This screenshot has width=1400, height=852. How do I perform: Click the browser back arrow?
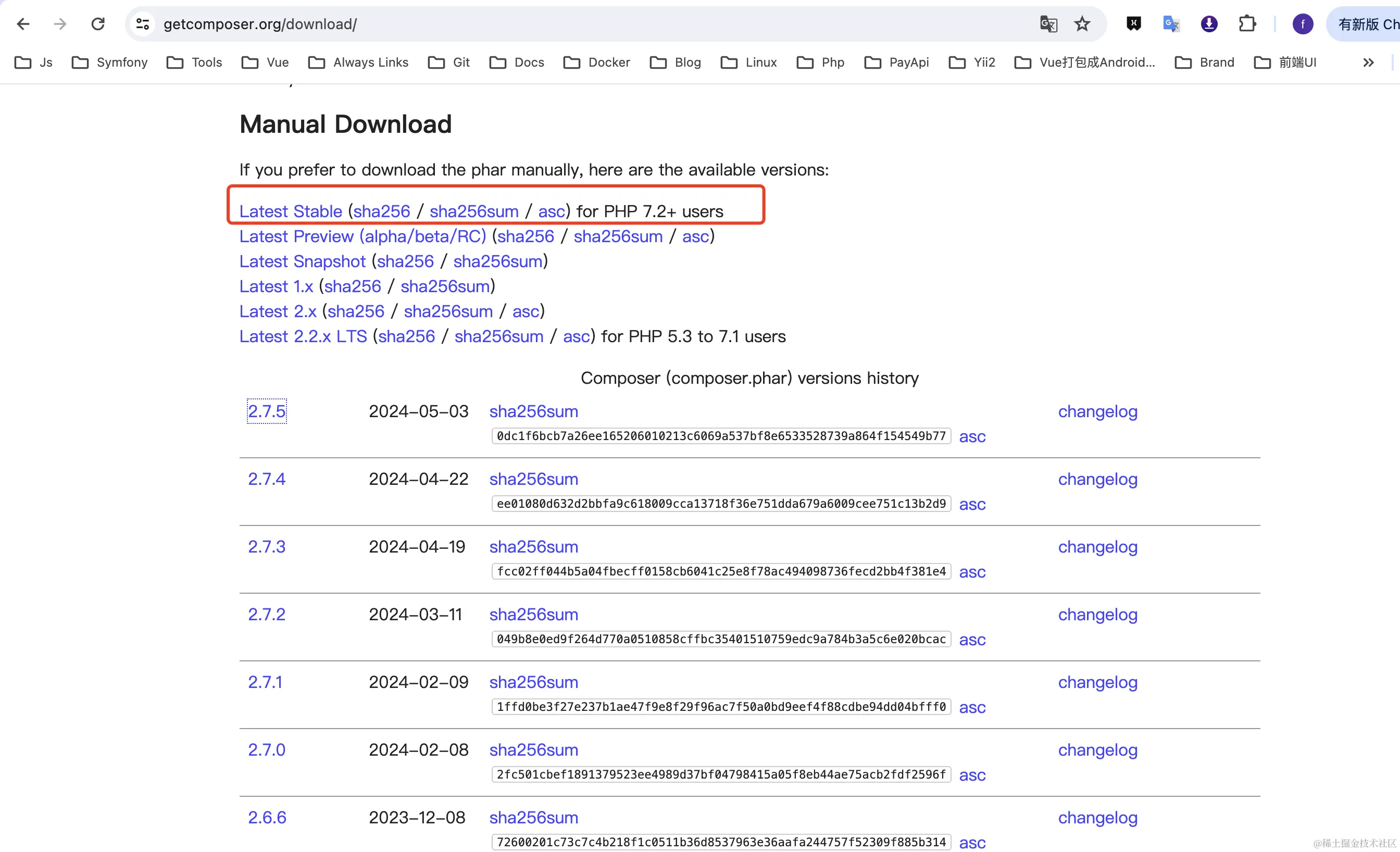coord(23,24)
